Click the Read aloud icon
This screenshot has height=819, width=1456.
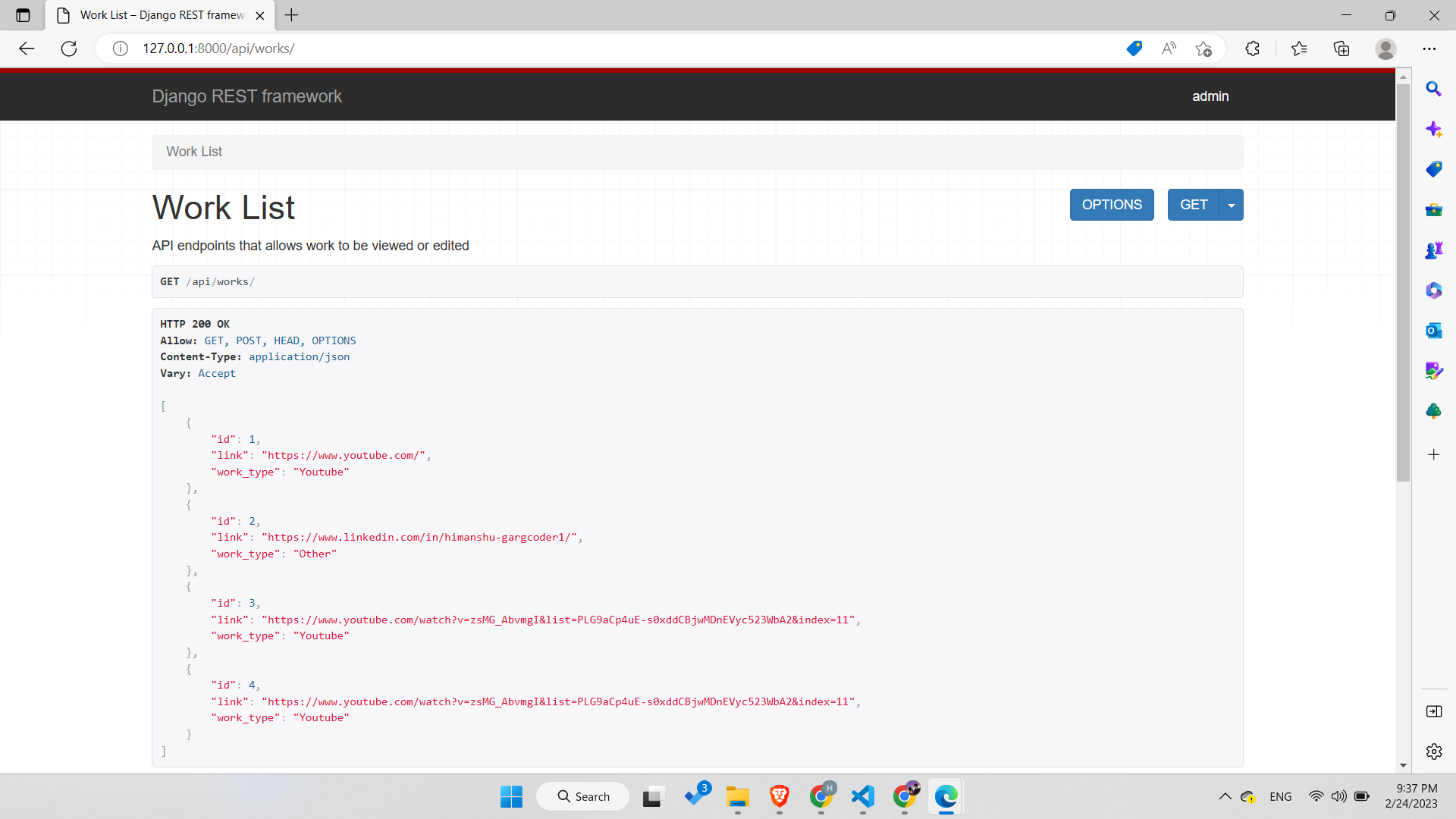(1169, 49)
